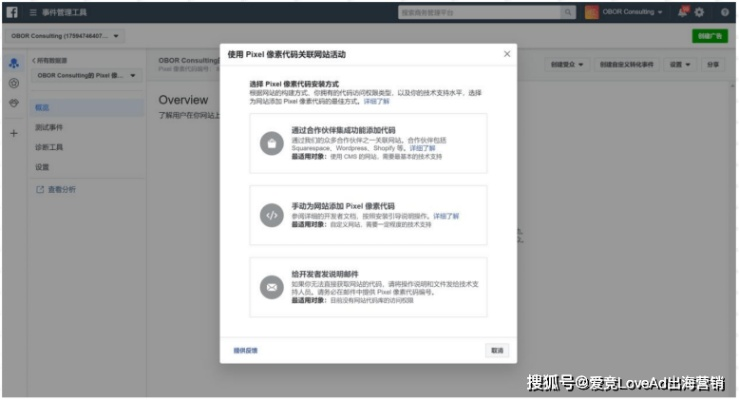The width and height of the screenshot is (739, 400).
Task: Open the 设置 dropdown in top right toolbar
Action: click(680, 65)
